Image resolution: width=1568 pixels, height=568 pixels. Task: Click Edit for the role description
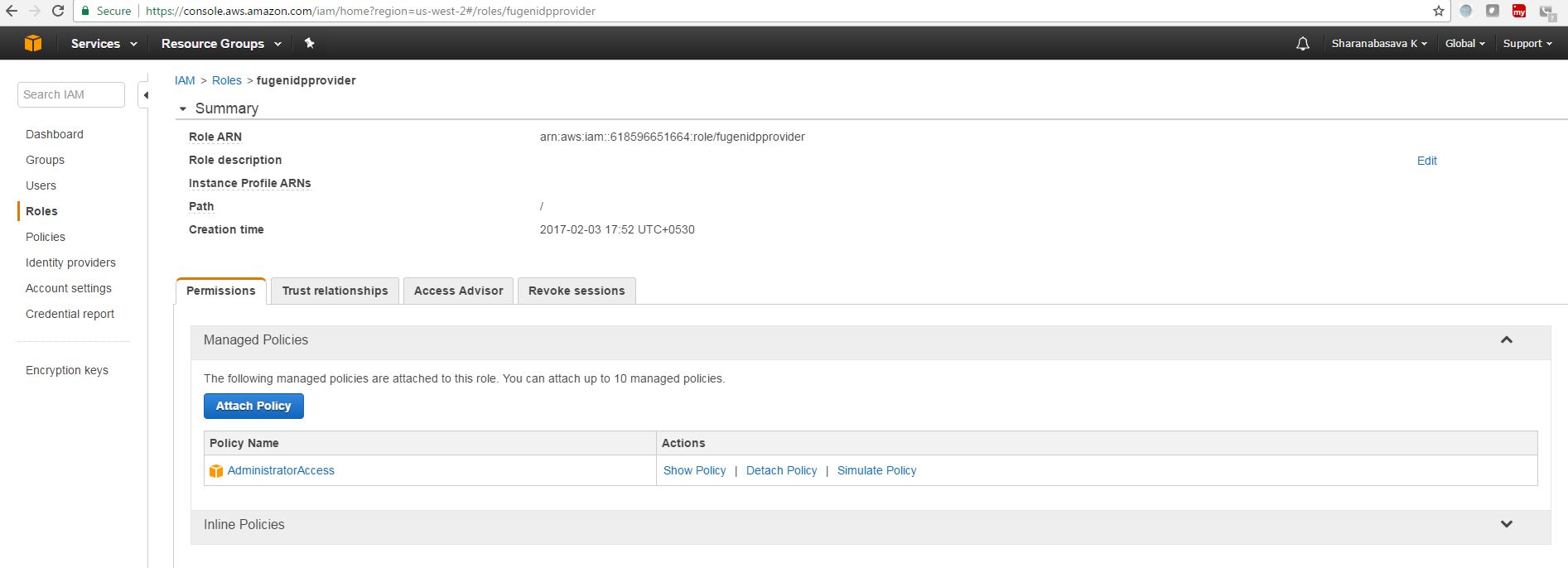coord(1426,161)
